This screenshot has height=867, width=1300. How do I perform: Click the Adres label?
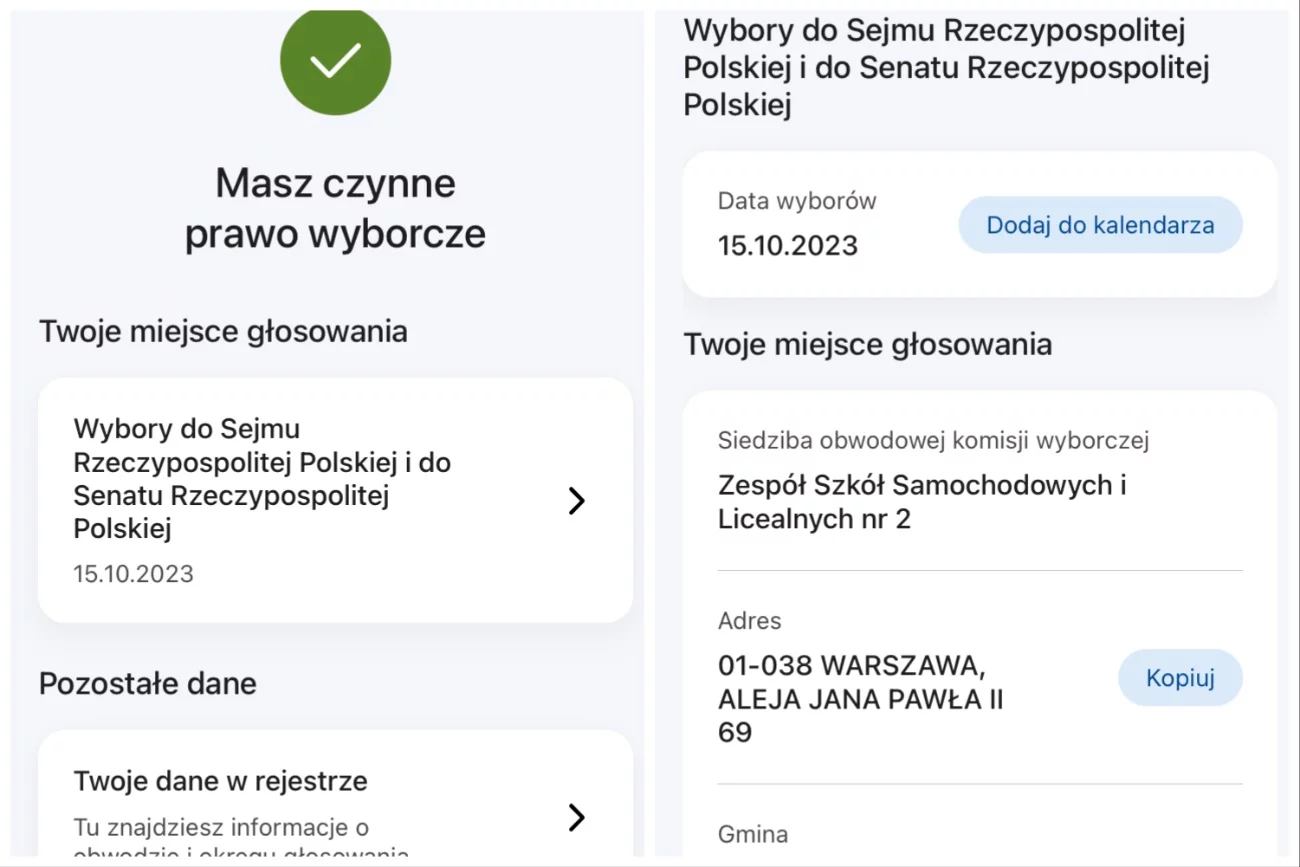point(750,621)
